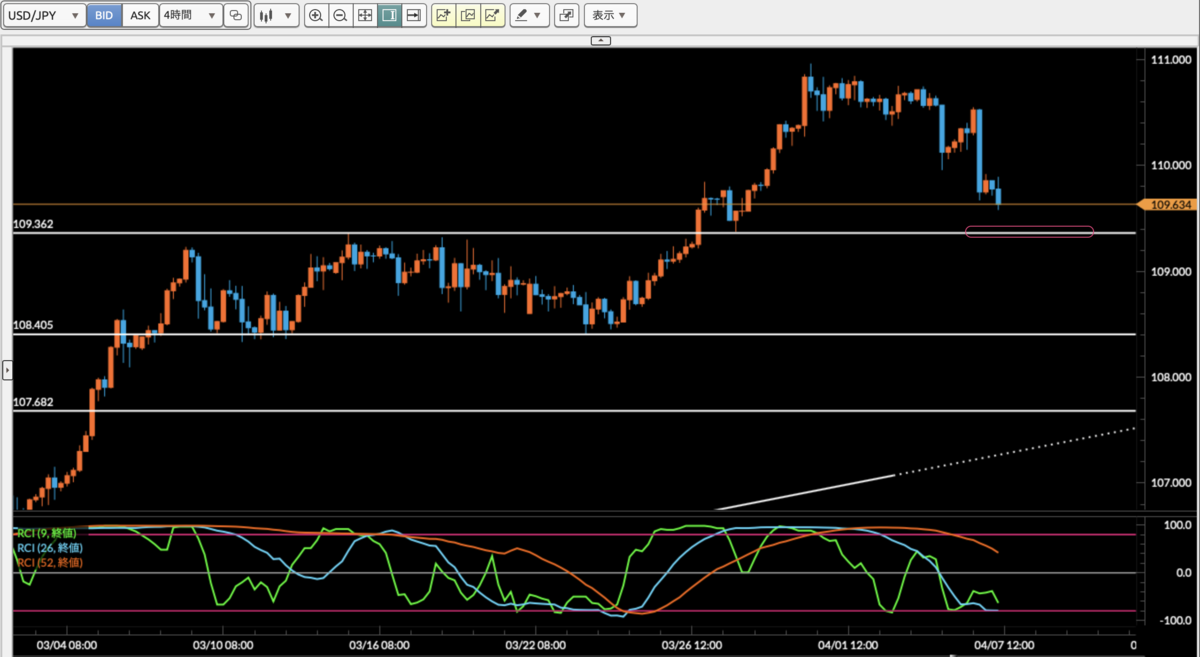Click the 107.000 price axis label
Screen dimensions: 1200x657
1170,483
